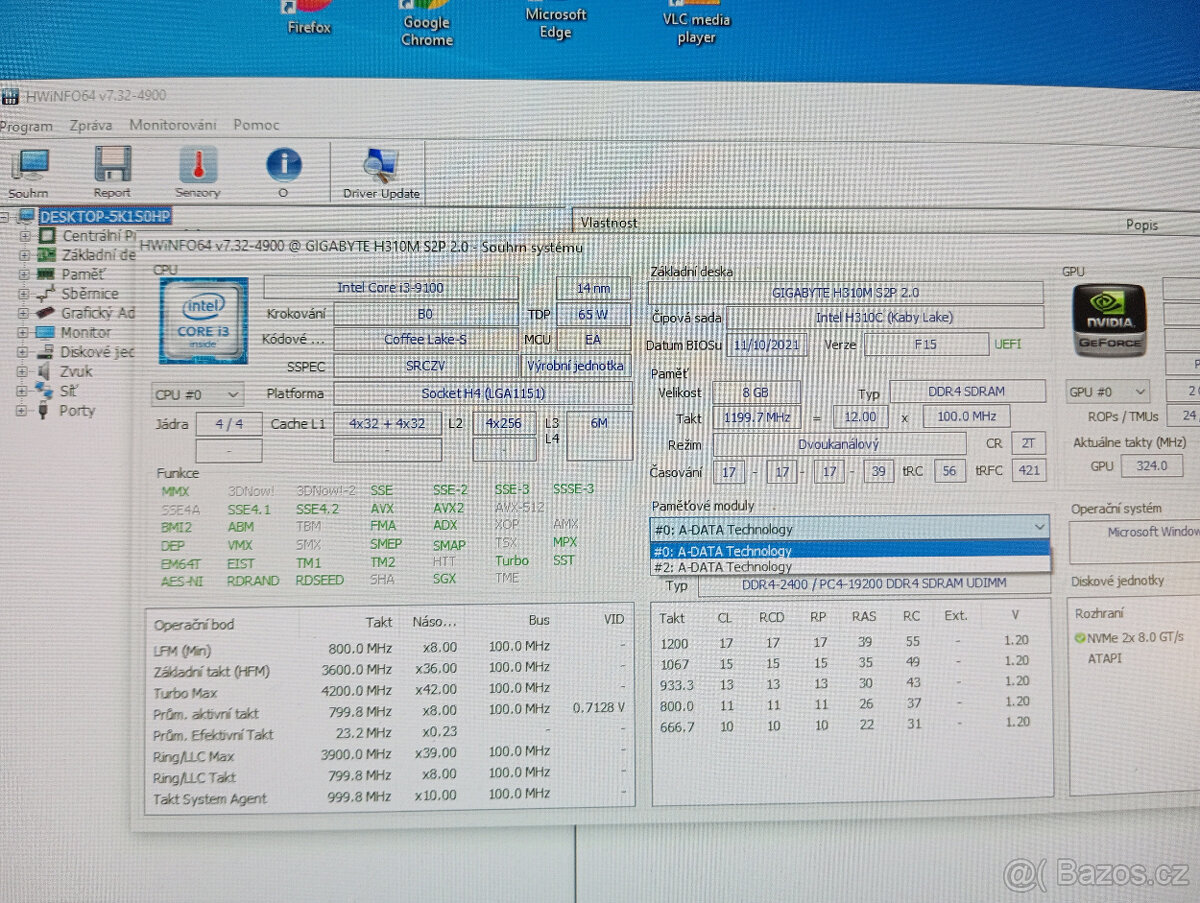Image resolution: width=1200 pixels, height=903 pixels.
Task: Click the Dvoukanálový memory mode field
Action: pos(839,443)
